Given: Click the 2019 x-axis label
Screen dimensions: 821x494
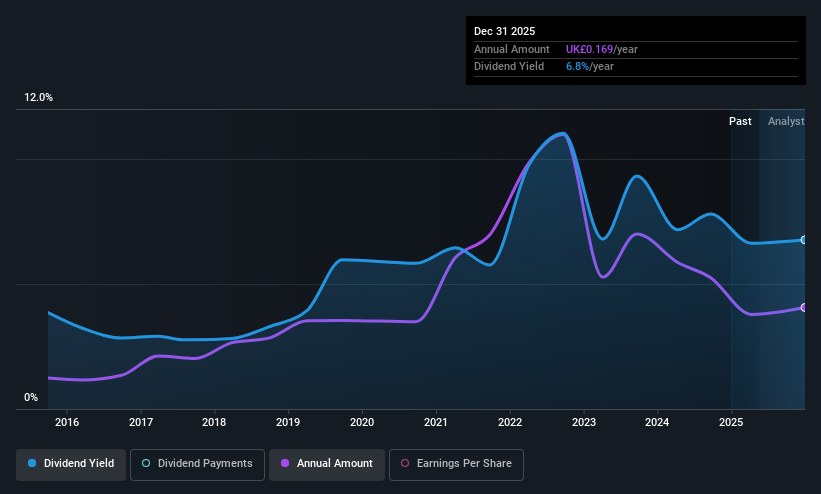Looking at the screenshot, I should tap(288, 422).
